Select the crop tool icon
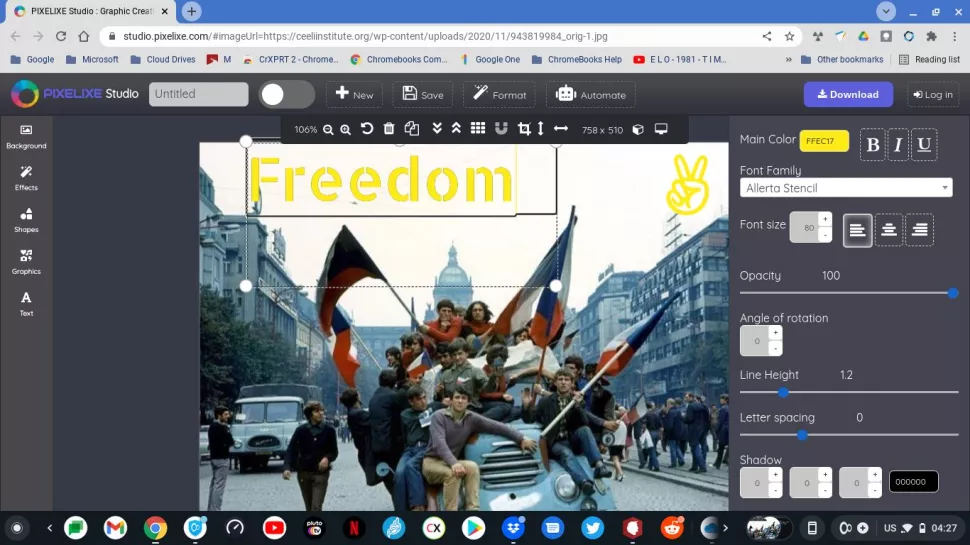 click(x=524, y=129)
